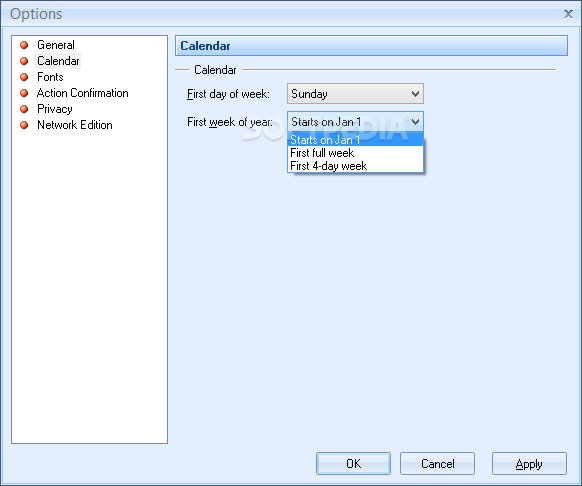Click the Cancel button
The height and width of the screenshot is (486, 582).
(x=437, y=463)
